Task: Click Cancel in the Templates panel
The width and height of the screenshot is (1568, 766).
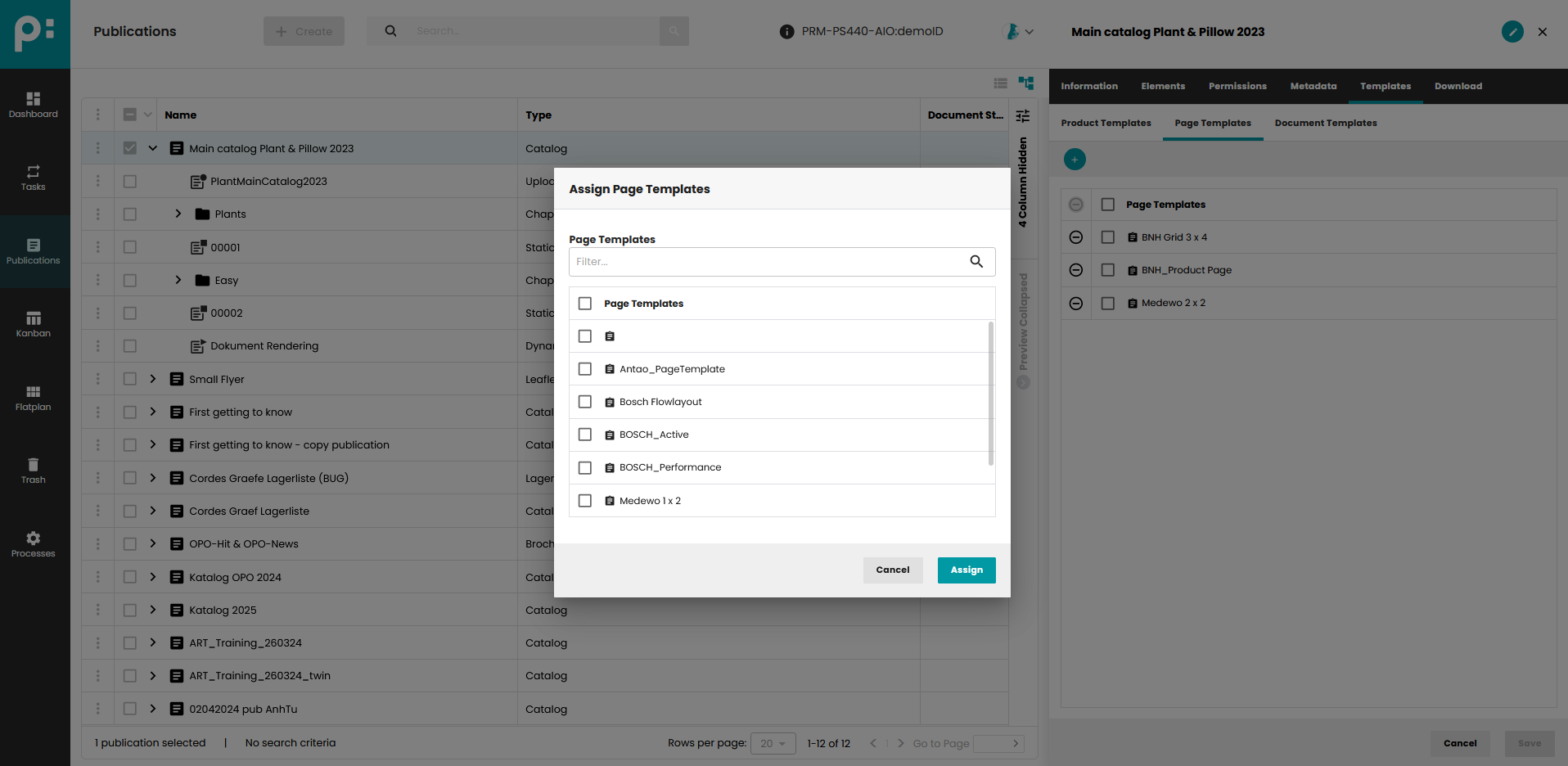Action: pos(1460,743)
